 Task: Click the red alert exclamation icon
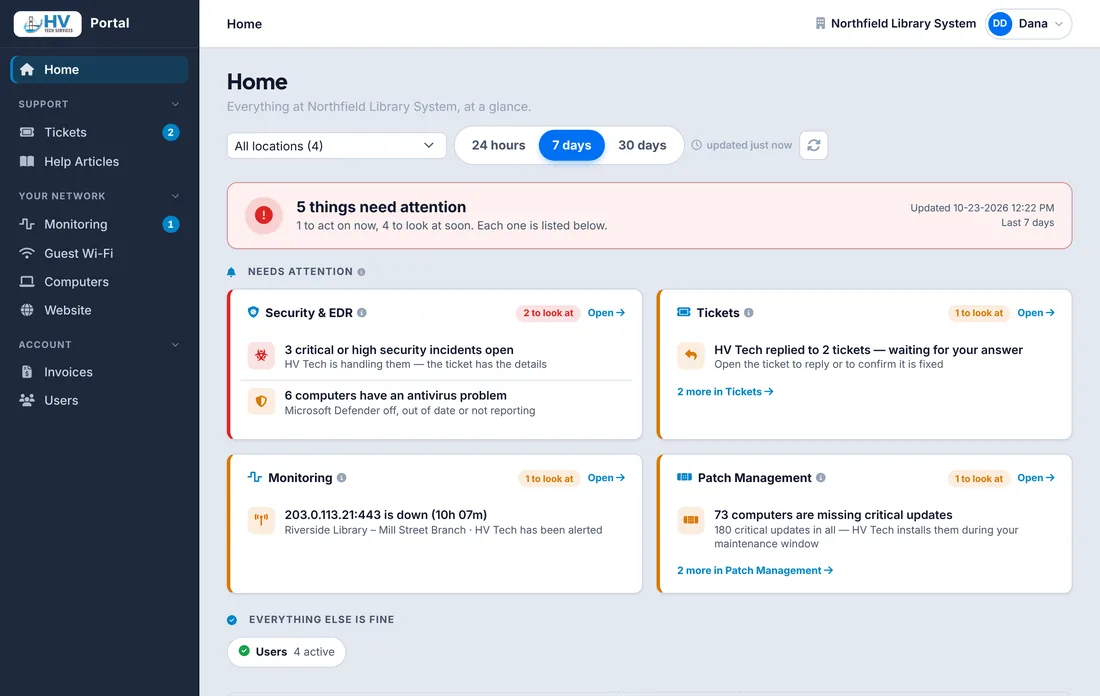coord(264,215)
